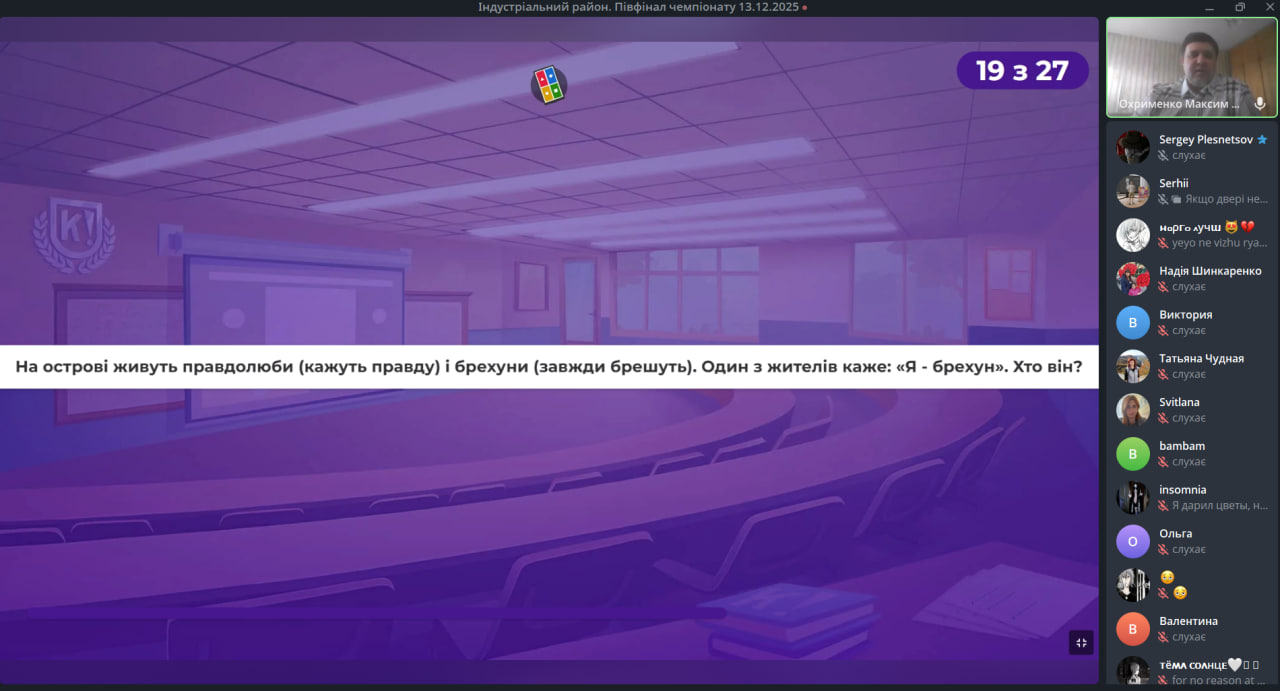The image size is (1280, 691).
Task: Click the K! laurel logo watermark
Action: tap(74, 234)
